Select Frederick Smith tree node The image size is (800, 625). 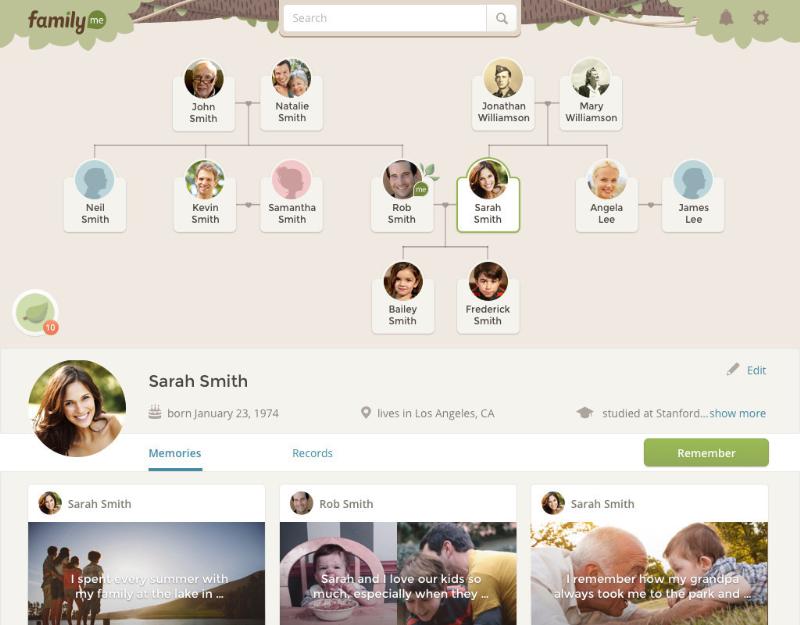click(x=488, y=298)
